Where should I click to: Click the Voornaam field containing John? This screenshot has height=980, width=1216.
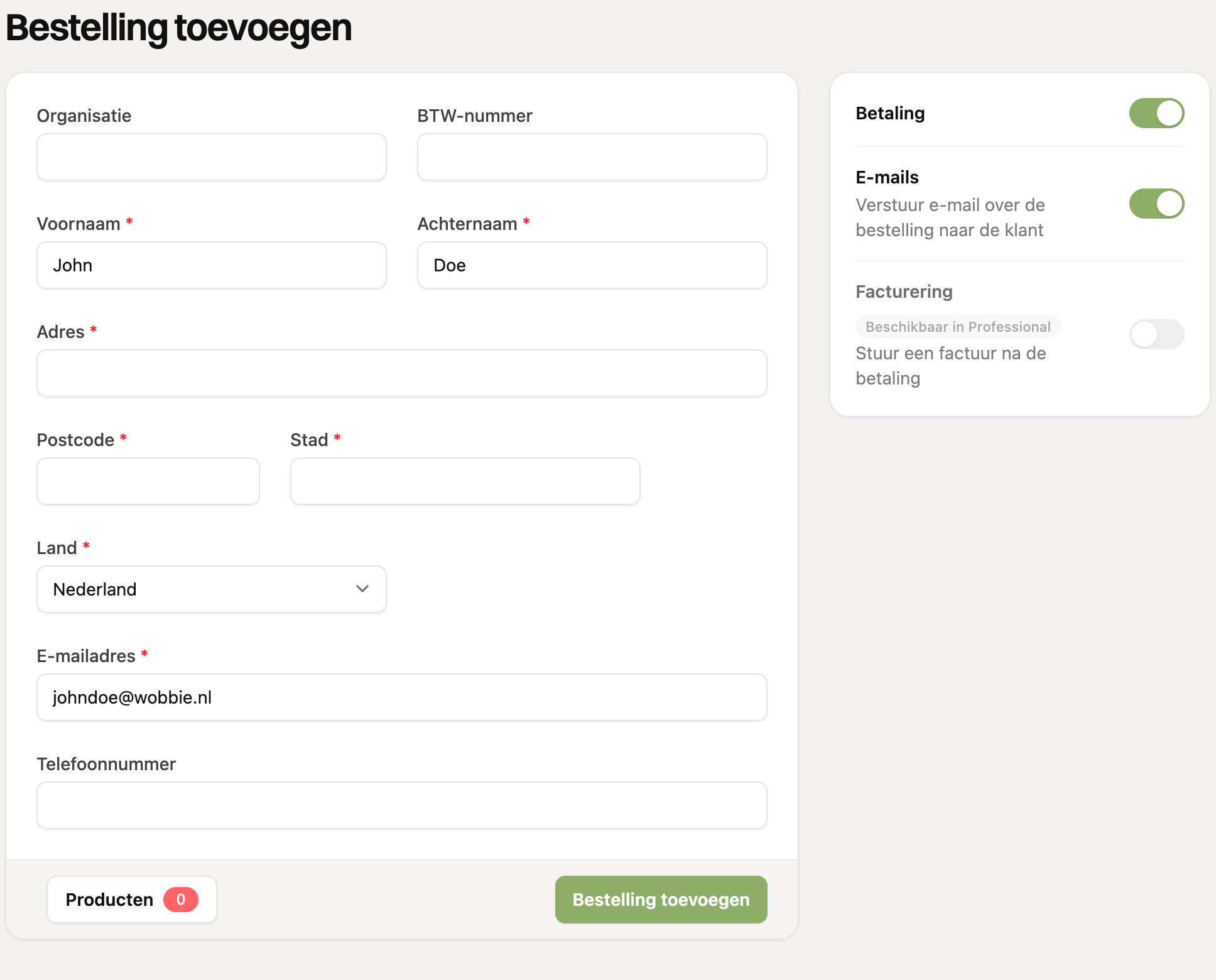tap(212, 265)
